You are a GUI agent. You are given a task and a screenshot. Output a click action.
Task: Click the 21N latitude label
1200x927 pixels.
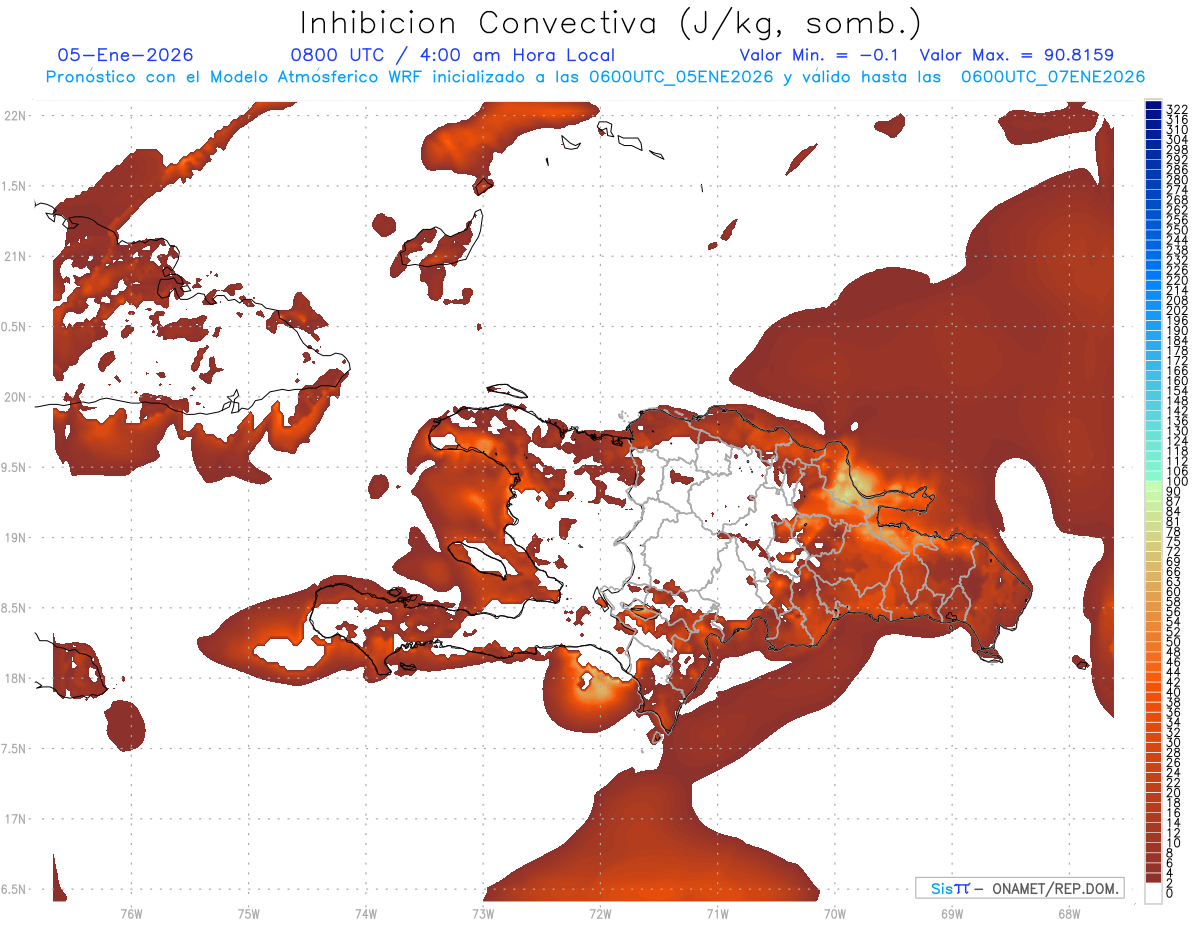point(14,256)
